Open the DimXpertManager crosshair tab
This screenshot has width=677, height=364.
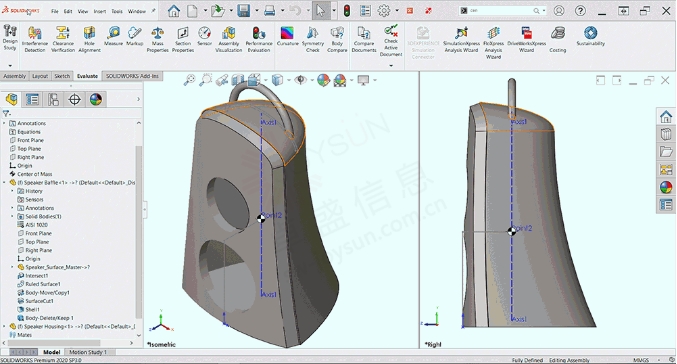[x=75, y=99]
